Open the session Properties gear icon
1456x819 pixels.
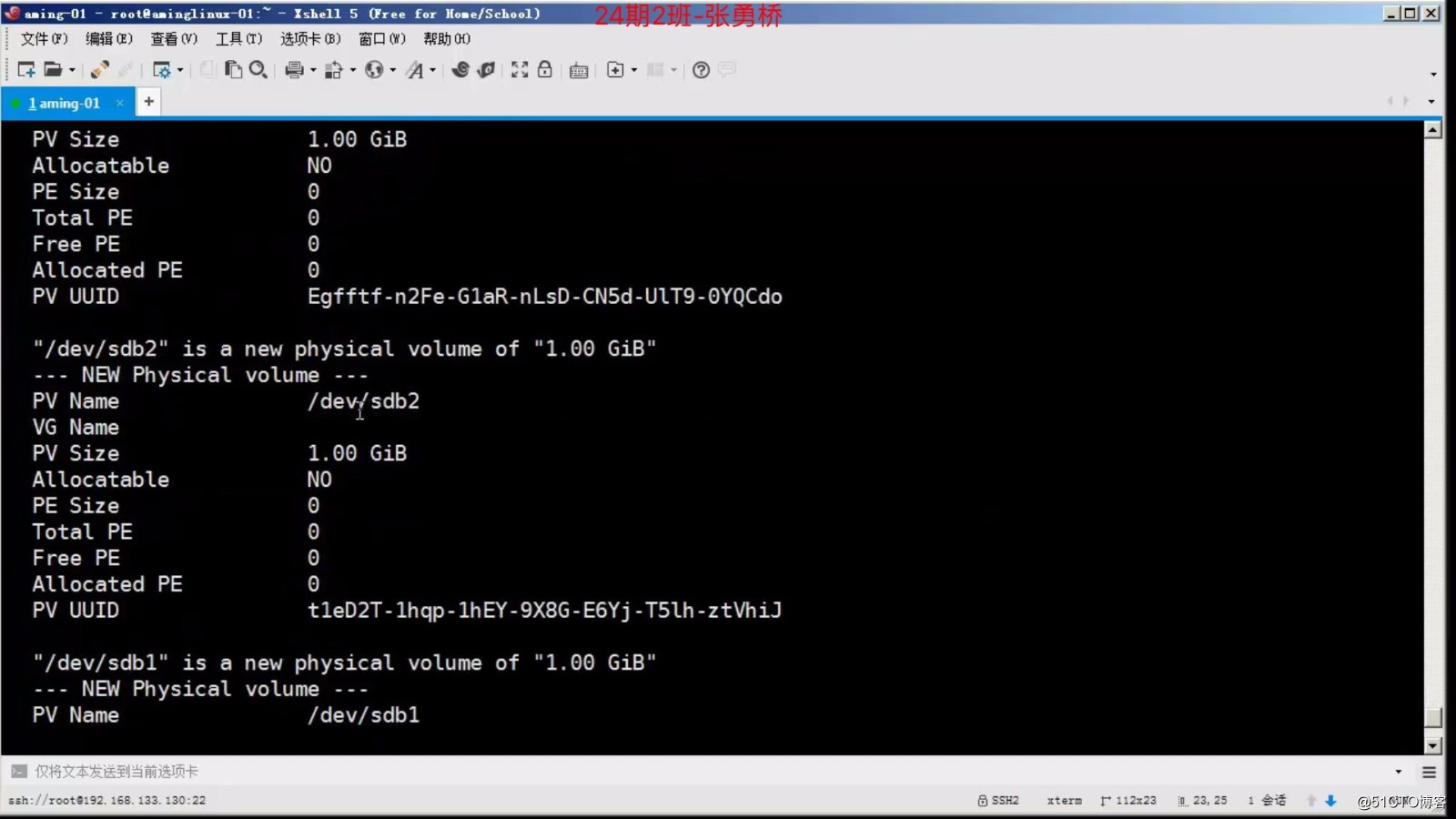(162, 70)
